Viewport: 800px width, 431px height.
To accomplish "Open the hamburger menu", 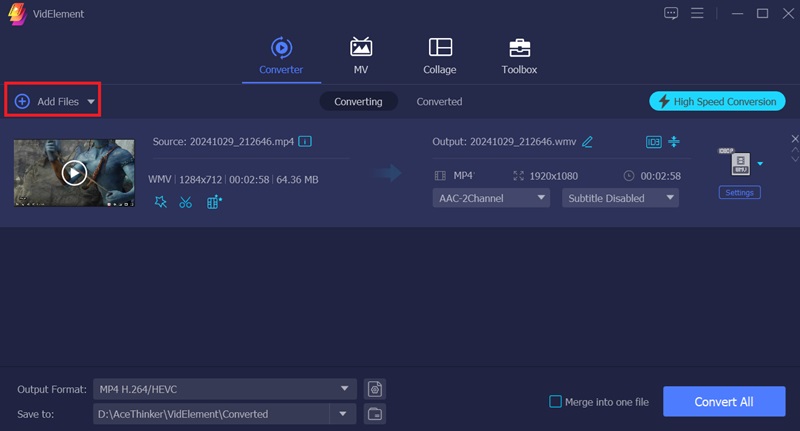I will [697, 13].
